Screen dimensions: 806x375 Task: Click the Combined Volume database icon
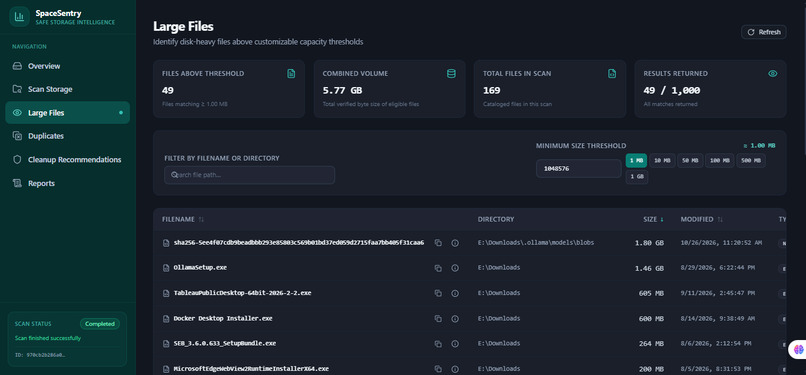click(451, 74)
